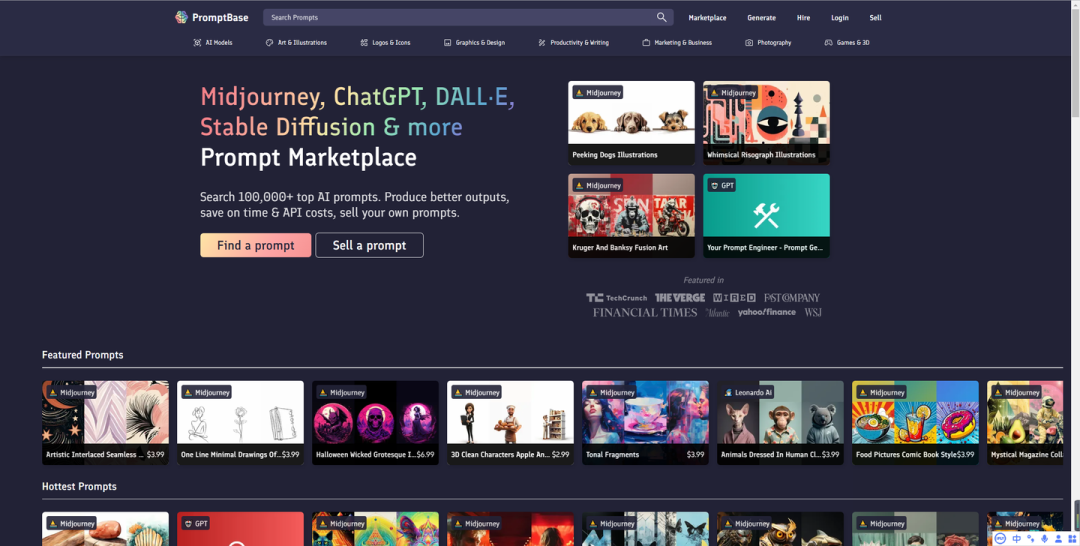
Task: Click the round iFLY logo in the IME bar
Action: point(1001,538)
